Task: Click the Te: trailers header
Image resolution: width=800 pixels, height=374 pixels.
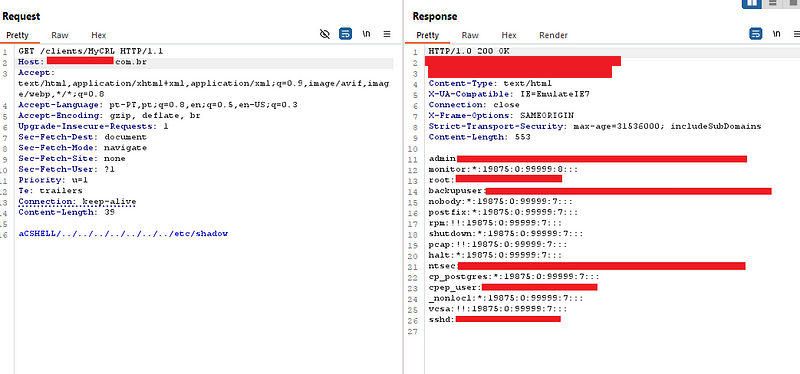Action: point(50,190)
